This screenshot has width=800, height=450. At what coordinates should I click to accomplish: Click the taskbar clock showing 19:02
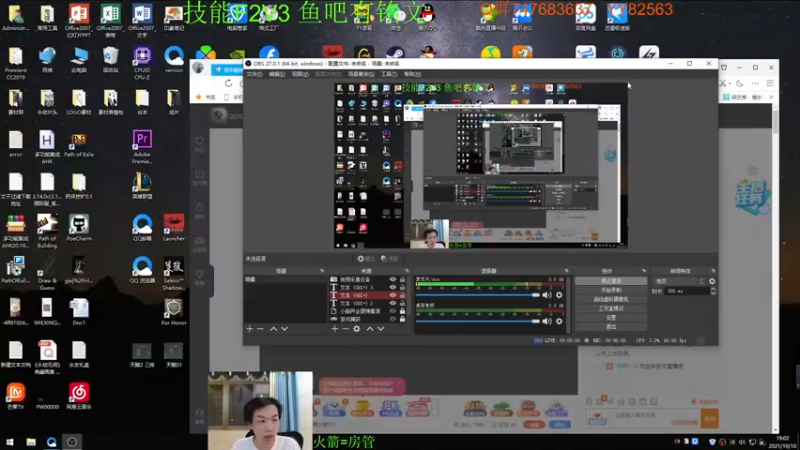(782, 442)
